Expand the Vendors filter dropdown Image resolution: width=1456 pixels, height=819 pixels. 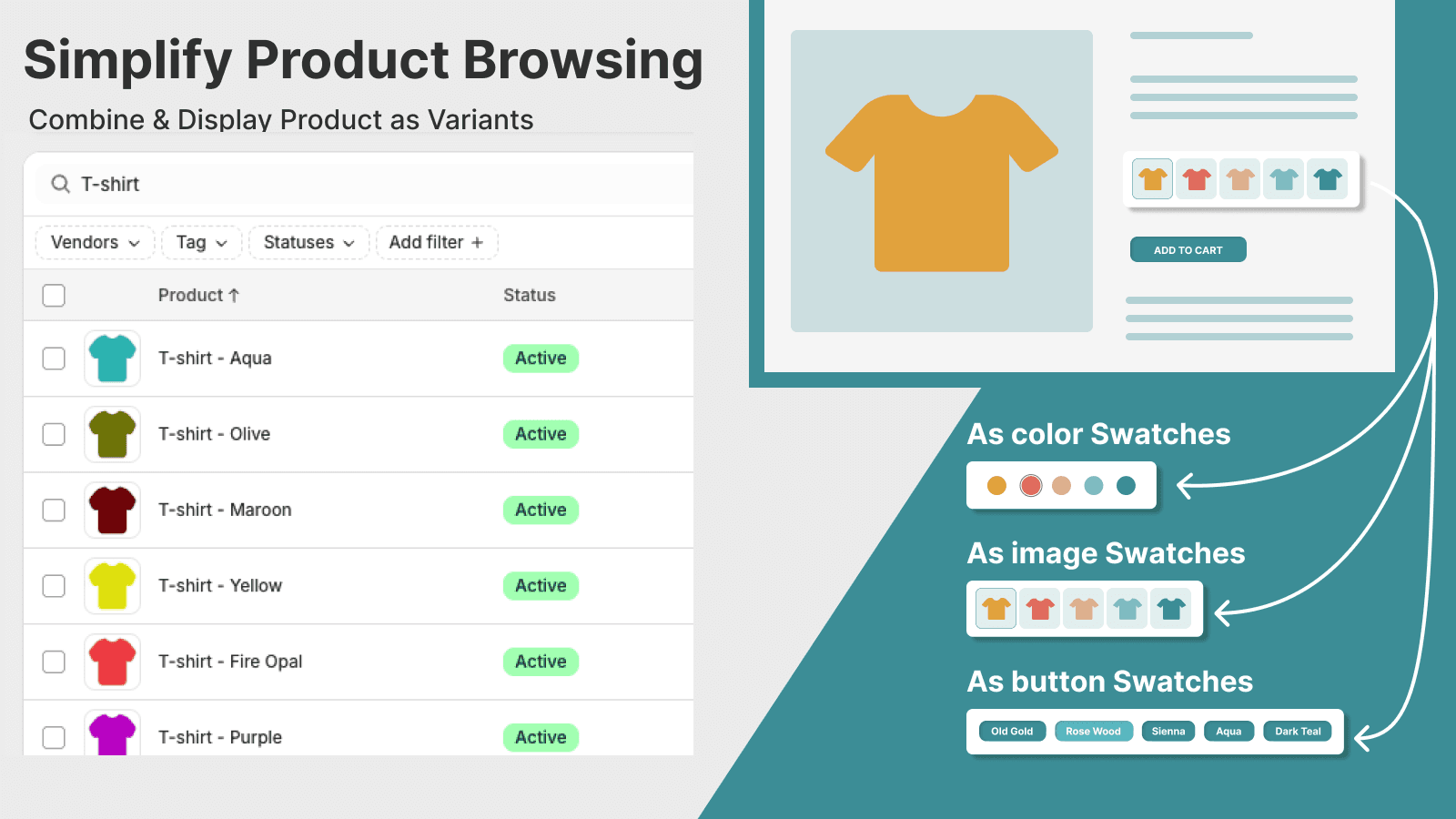[x=95, y=243]
